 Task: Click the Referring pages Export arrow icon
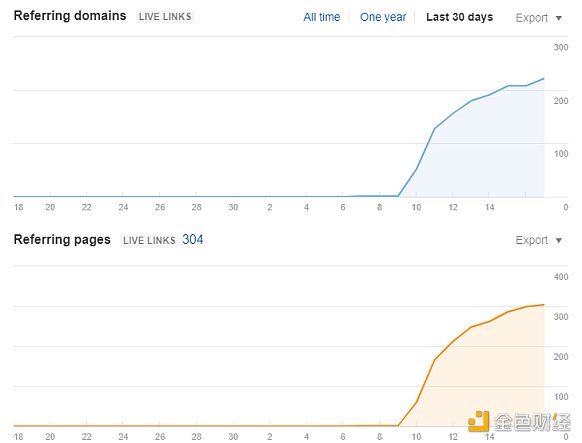click(559, 240)
